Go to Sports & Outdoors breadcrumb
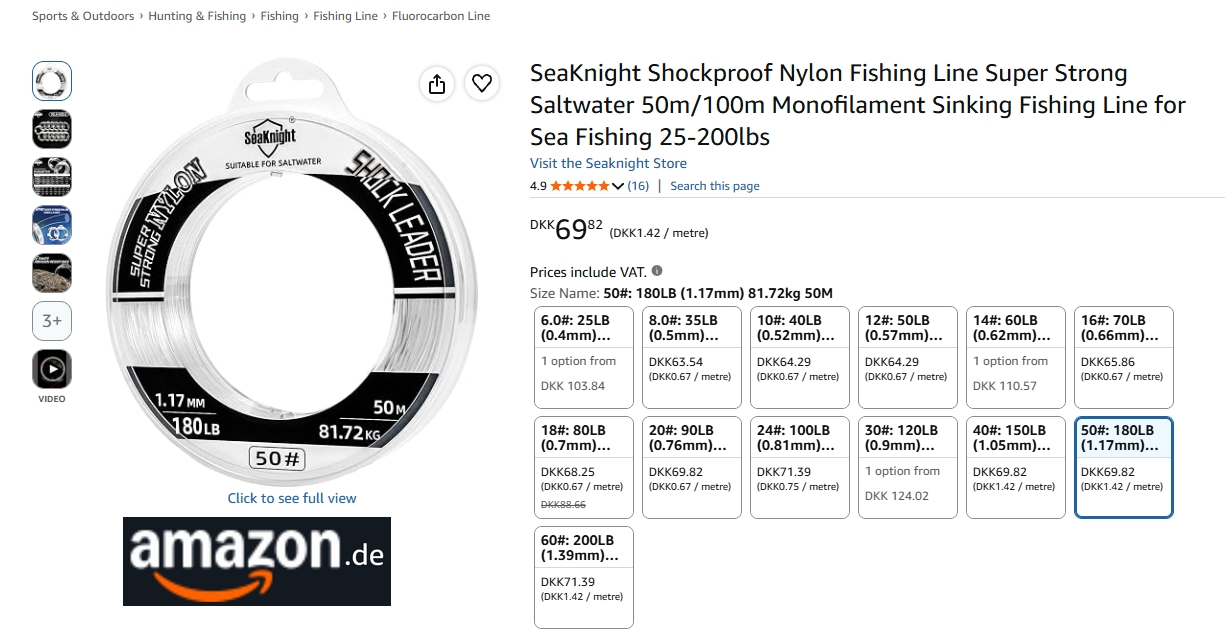Viewport: 1225px width, 643px height. tap(83, 16)
